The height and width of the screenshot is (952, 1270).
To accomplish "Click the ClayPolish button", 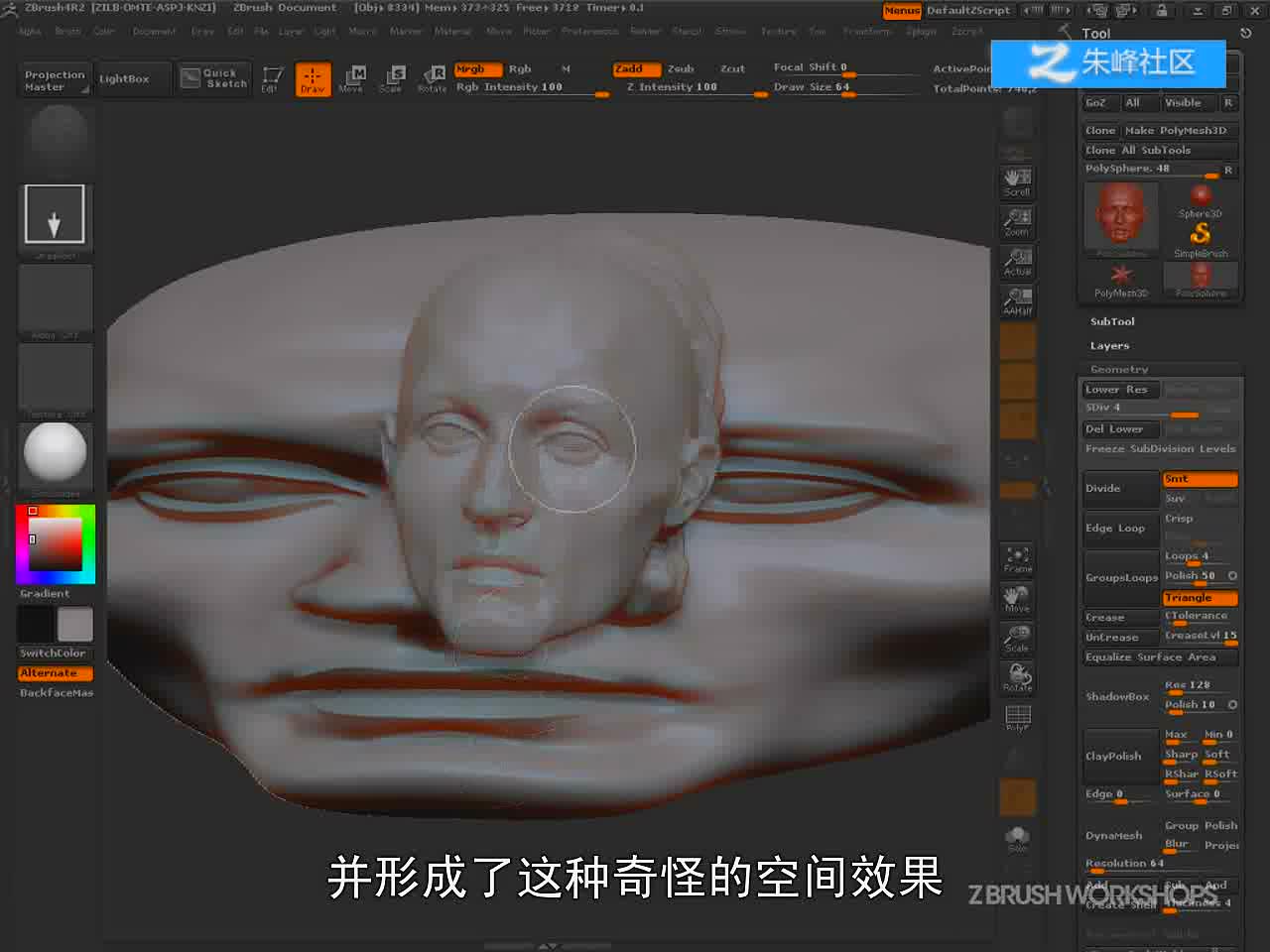I will click(x=1121, y=757).
